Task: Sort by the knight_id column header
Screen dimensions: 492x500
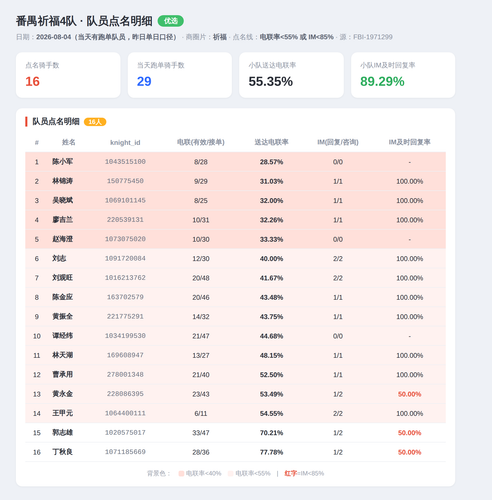Action: (x=125, y=143)
